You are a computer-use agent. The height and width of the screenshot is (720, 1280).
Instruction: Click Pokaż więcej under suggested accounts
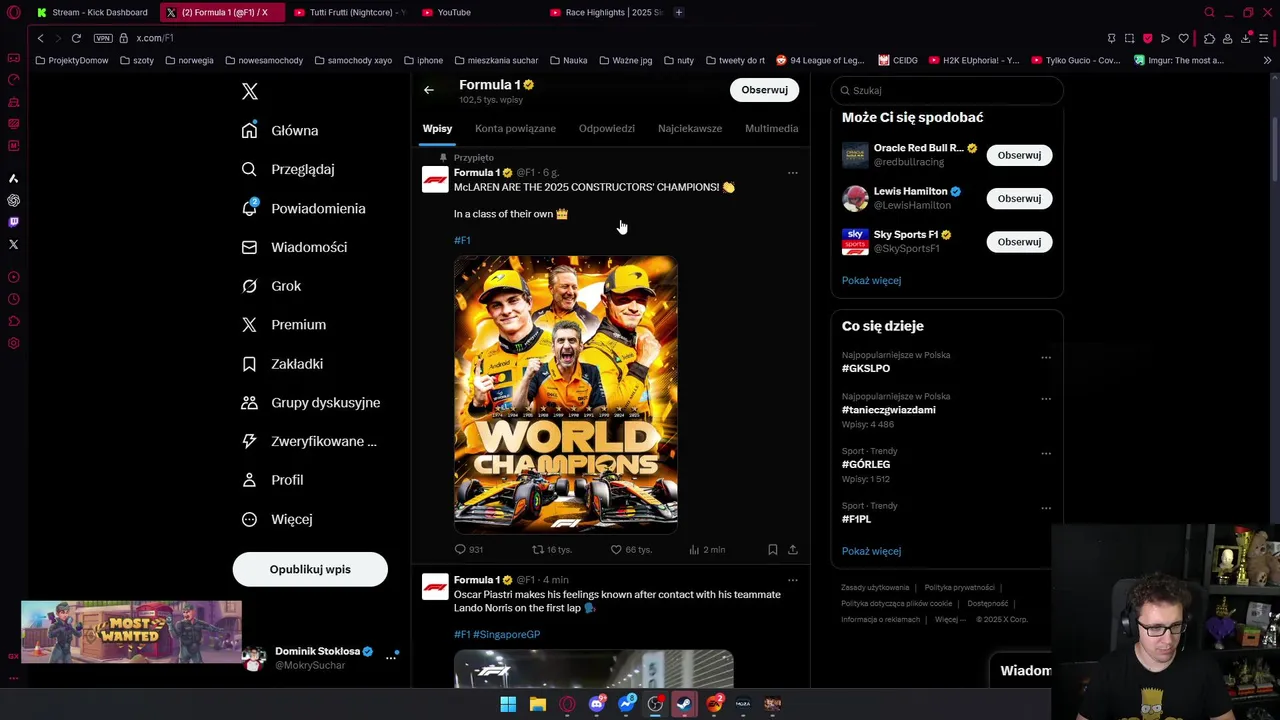click(871, 280)
